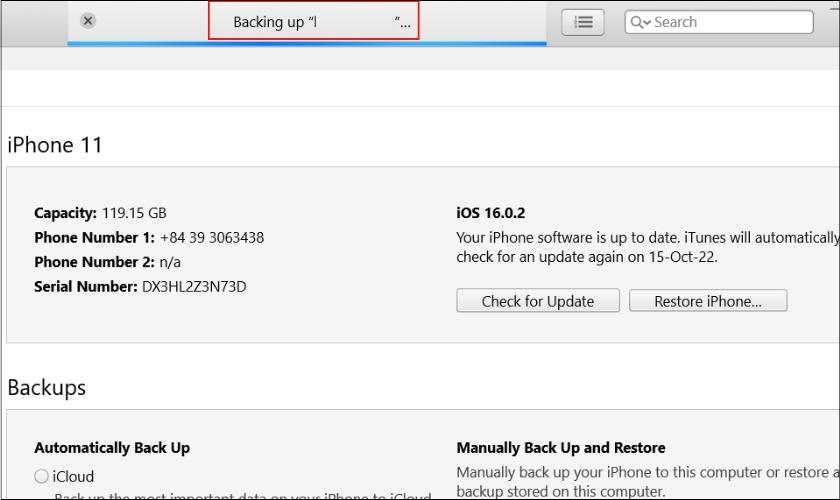Click the Capacity 119.15 GB value
Image resolution: width=840 pixels, height=500 pixels.
click(134, 213)
